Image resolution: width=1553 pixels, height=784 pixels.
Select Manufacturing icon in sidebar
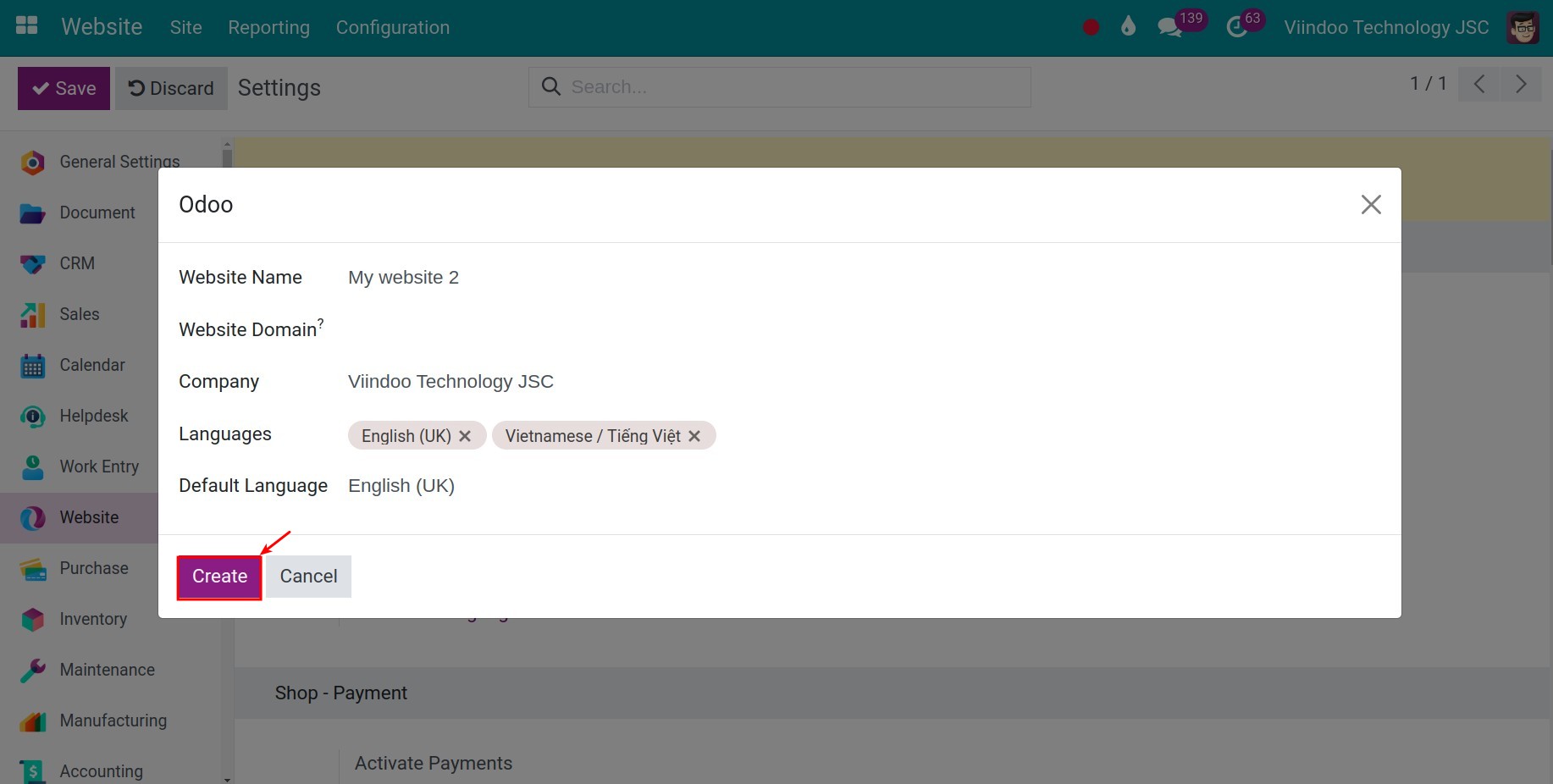pos(32,721)
